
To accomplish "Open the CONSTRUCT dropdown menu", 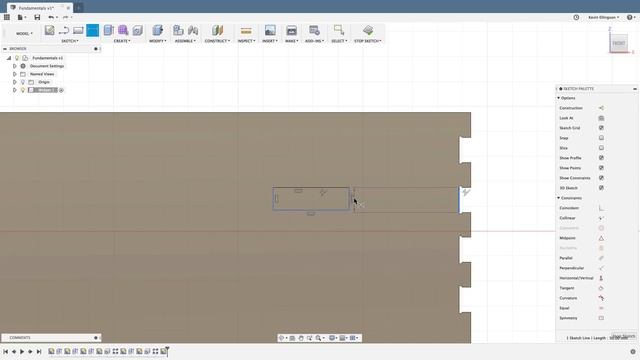I will pos(217,41).
